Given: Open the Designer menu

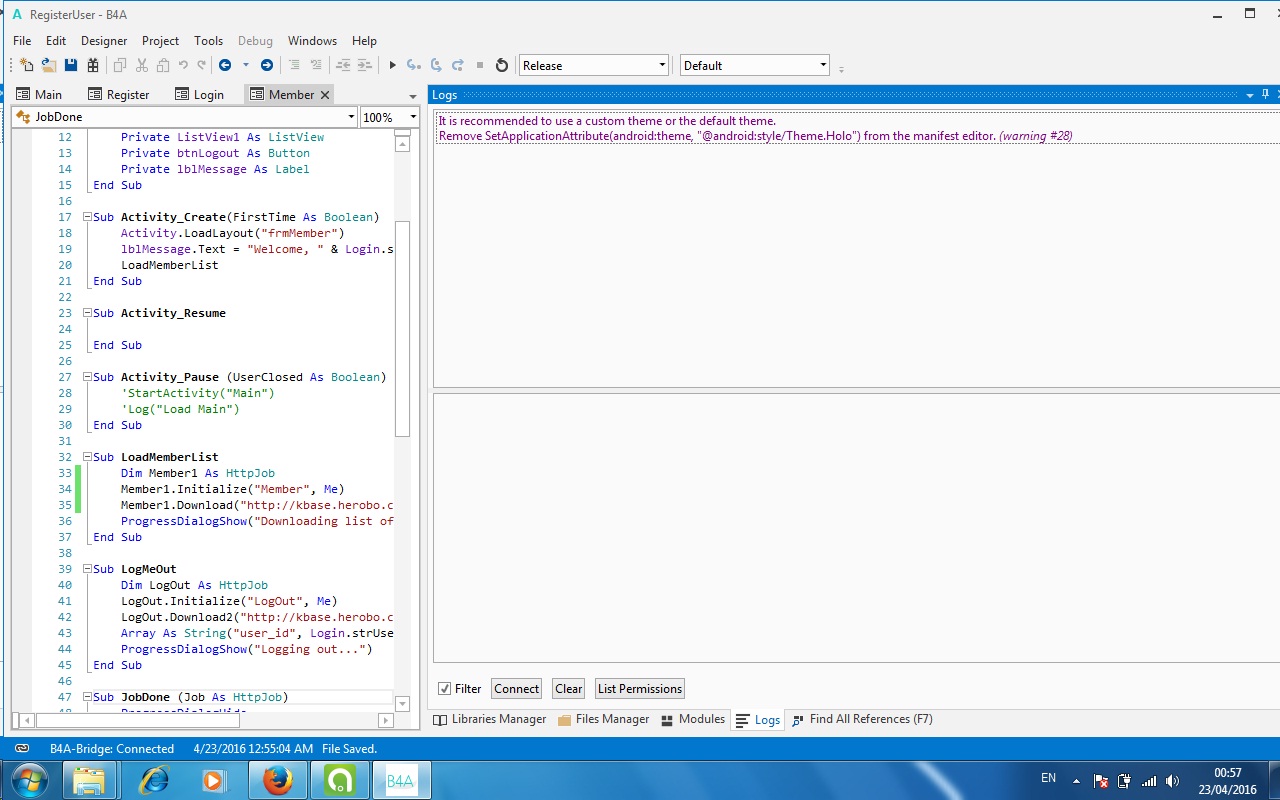Looking at the screenshot, I should point(104,41).
